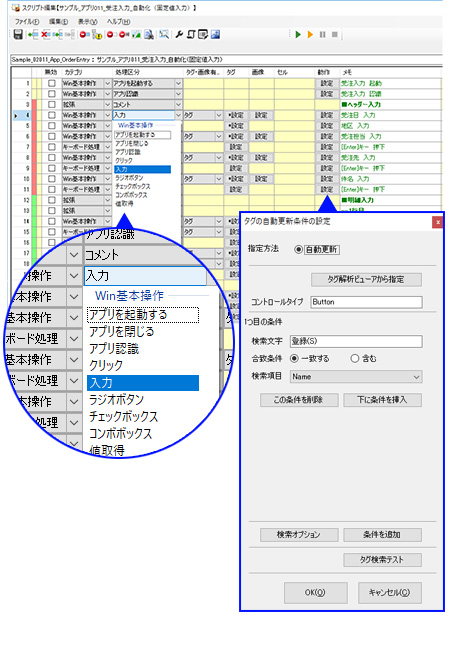Click the document with magnifier toolbar icon
The height and width of the screenshot is (650, 450).
click(x=149, y=35)
